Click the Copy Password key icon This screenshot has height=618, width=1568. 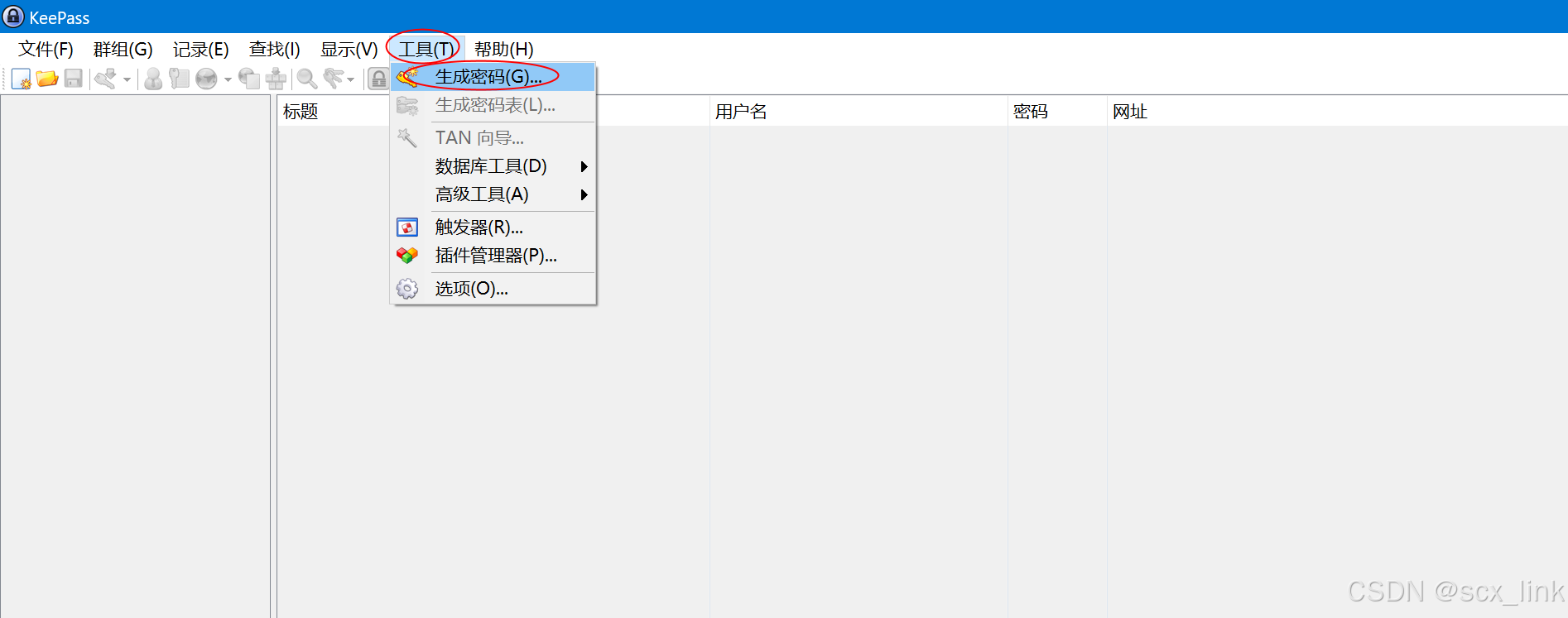tap(179, 79)
